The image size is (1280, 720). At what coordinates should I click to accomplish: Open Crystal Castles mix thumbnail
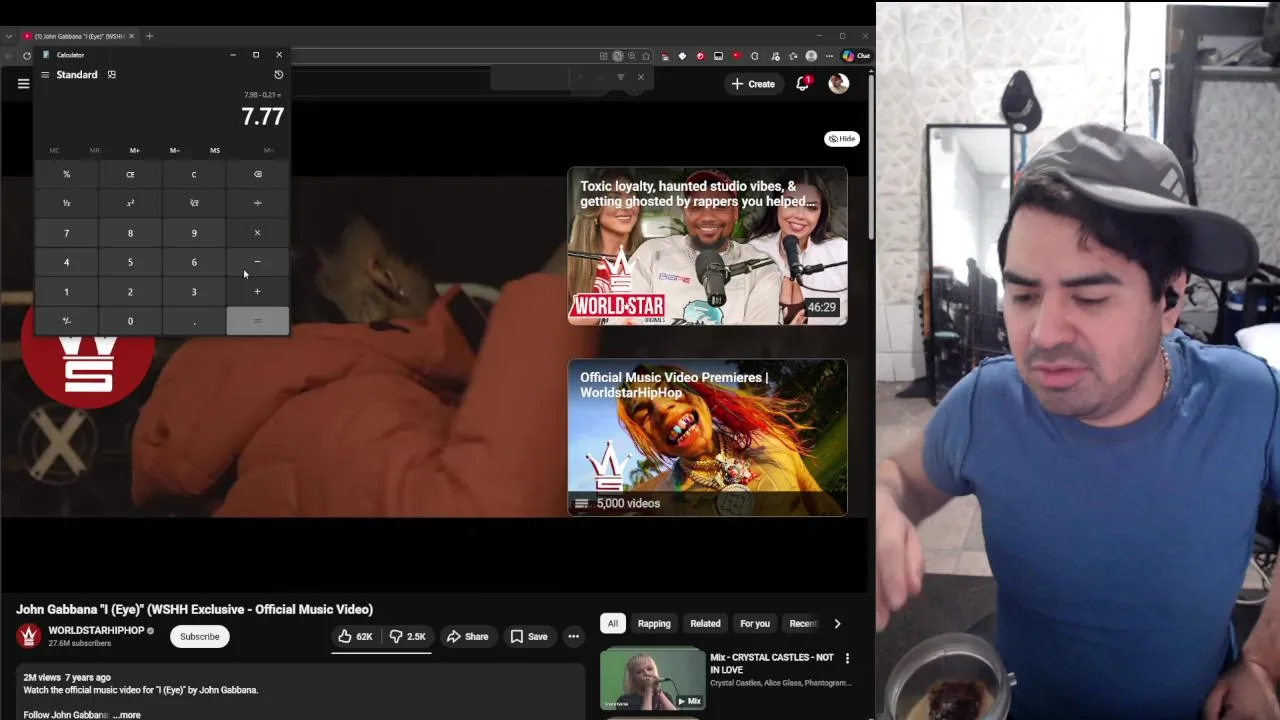tap(652, 679)
